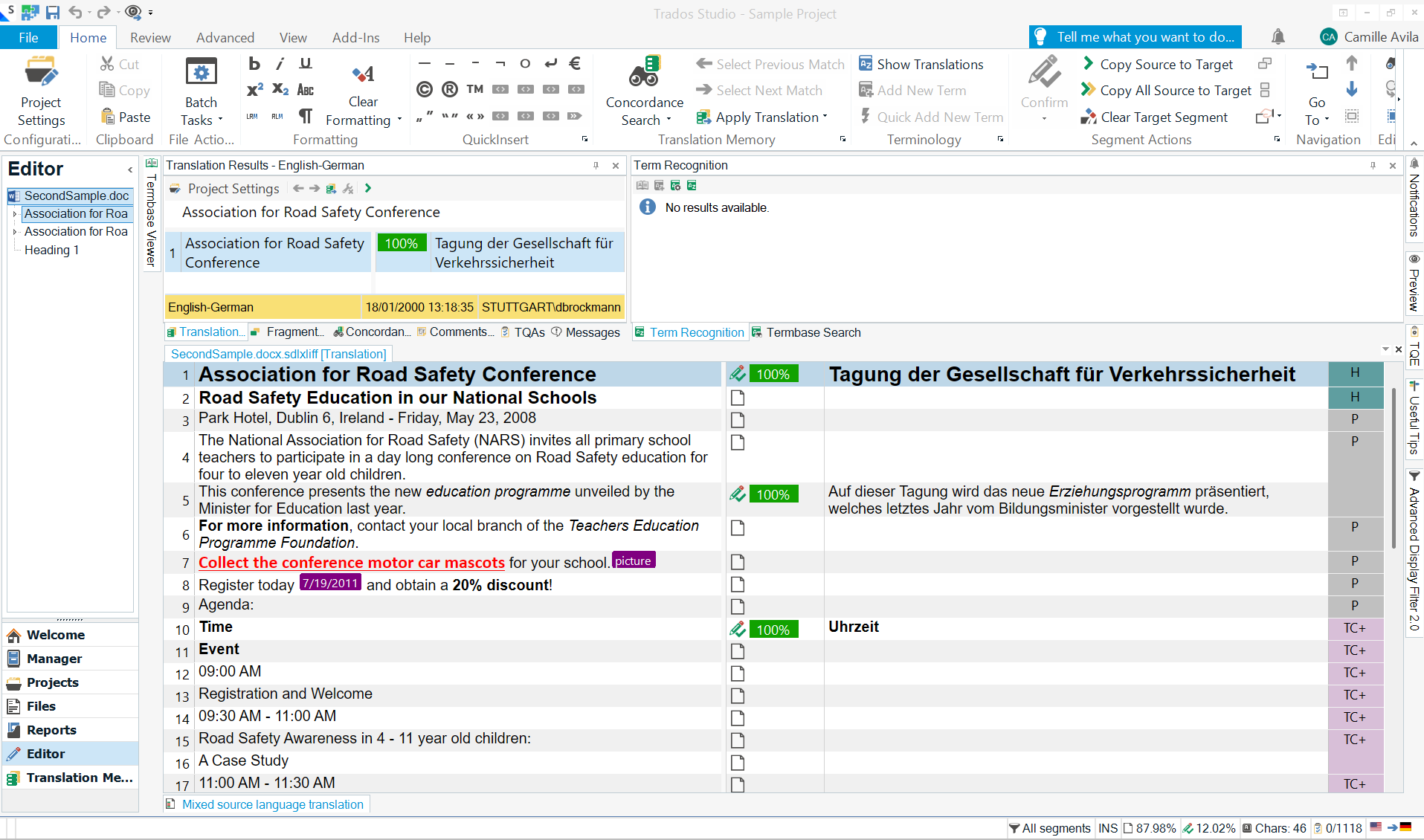The height and width of the screenshot is (840, 1424).
Task: Select the Heading 1 tree item
Action: pos(51,251)
